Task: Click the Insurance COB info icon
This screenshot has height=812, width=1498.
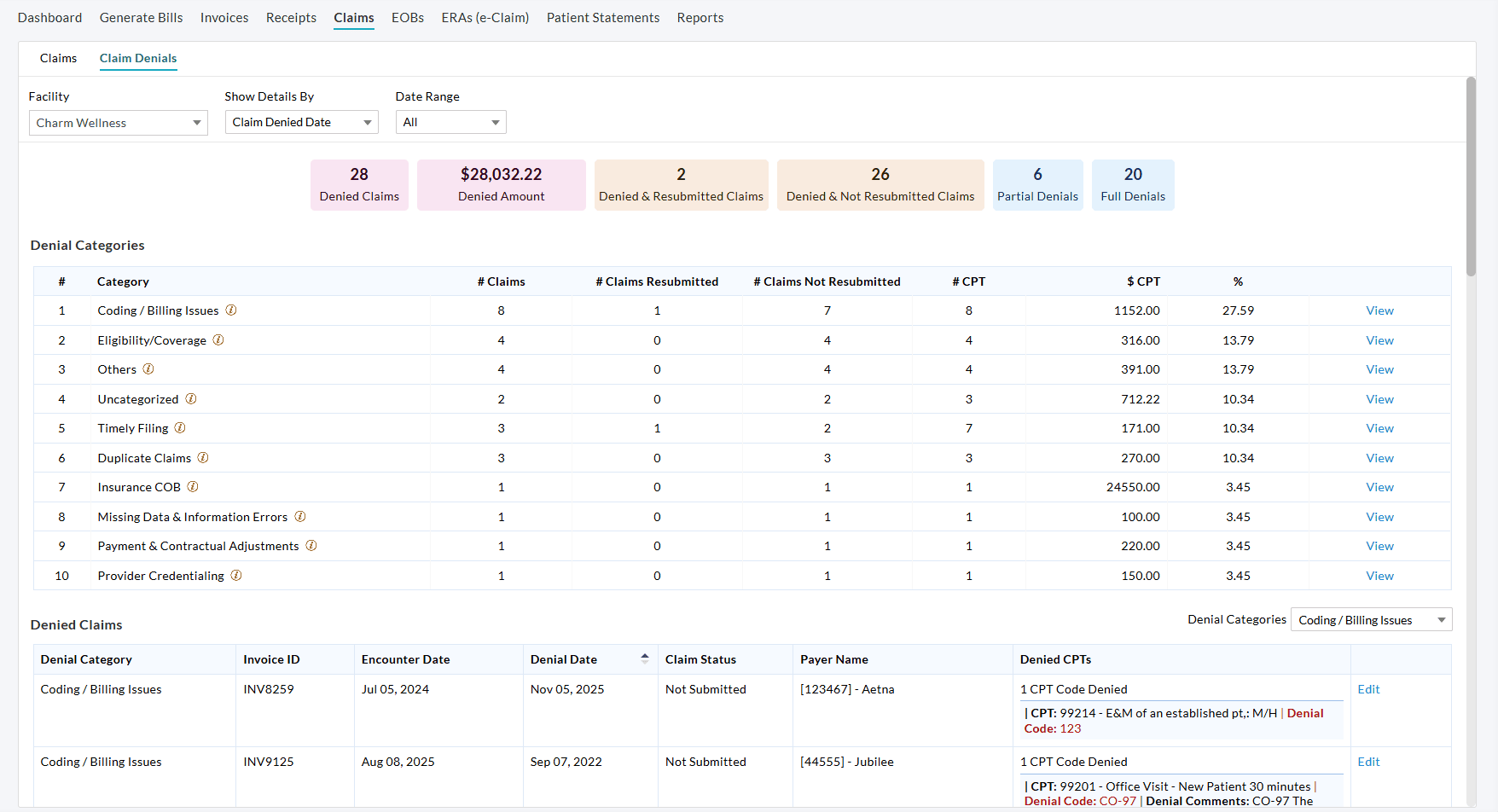Action: click(193, 487)
